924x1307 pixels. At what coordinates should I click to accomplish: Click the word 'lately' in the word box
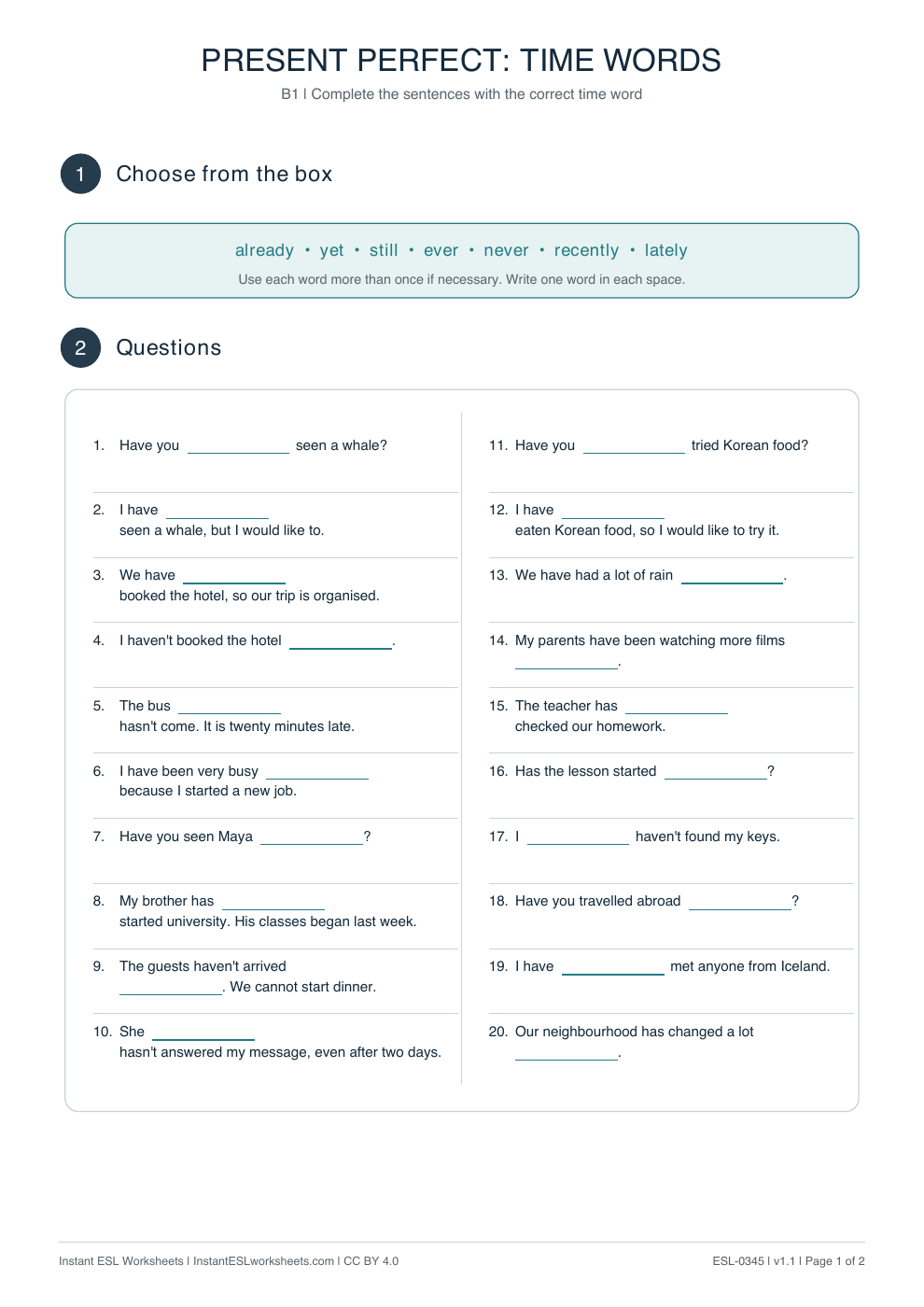665,250
